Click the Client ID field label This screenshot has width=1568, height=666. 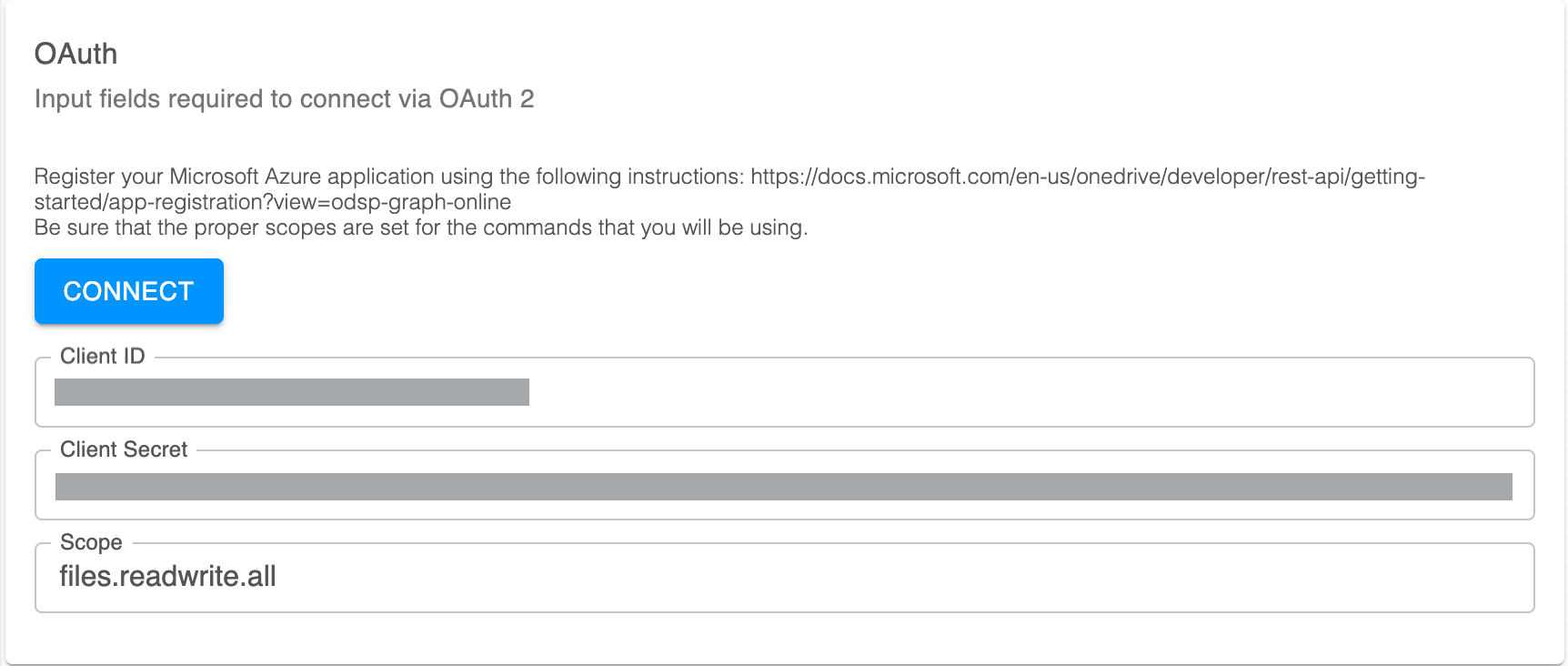point(103,356)
